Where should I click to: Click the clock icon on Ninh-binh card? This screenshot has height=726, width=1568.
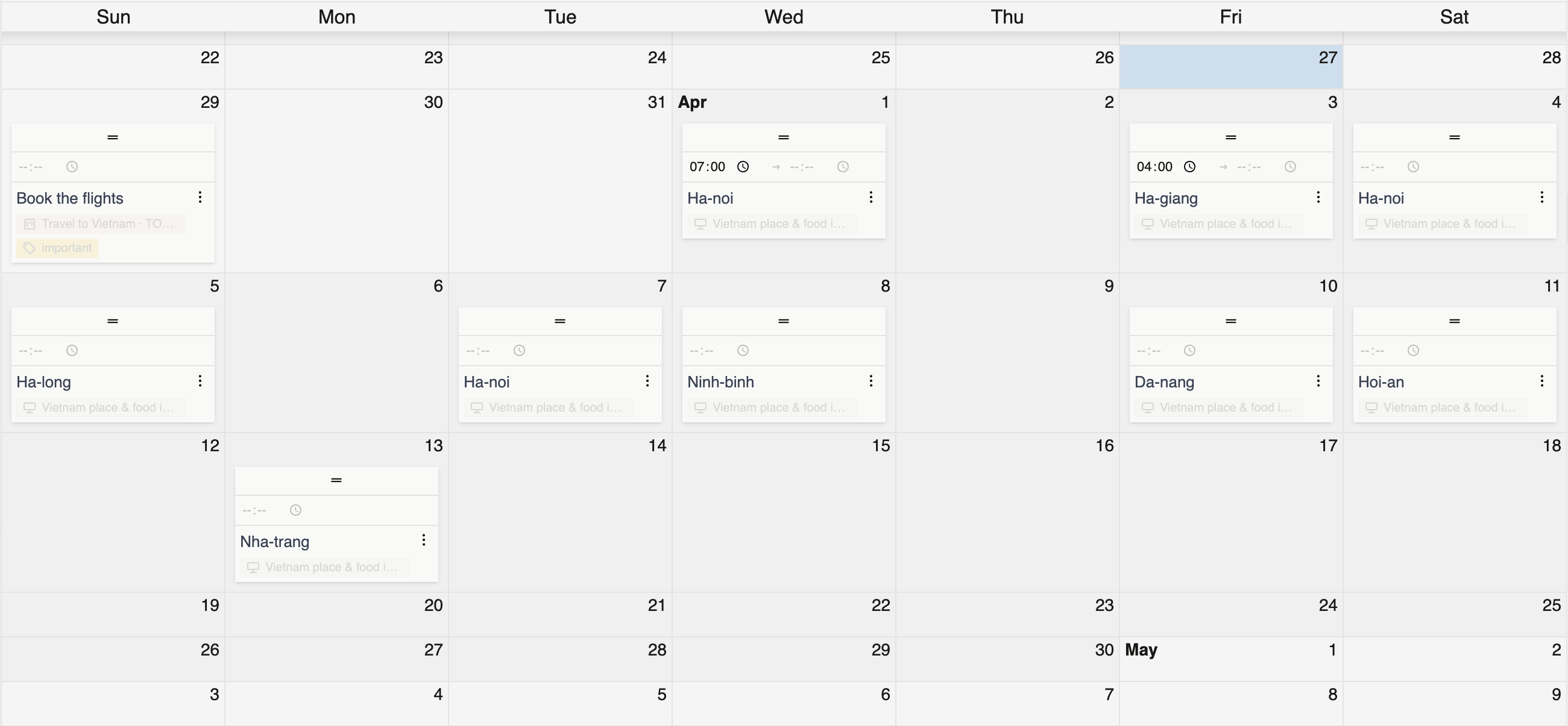click(x=742, y=350)
